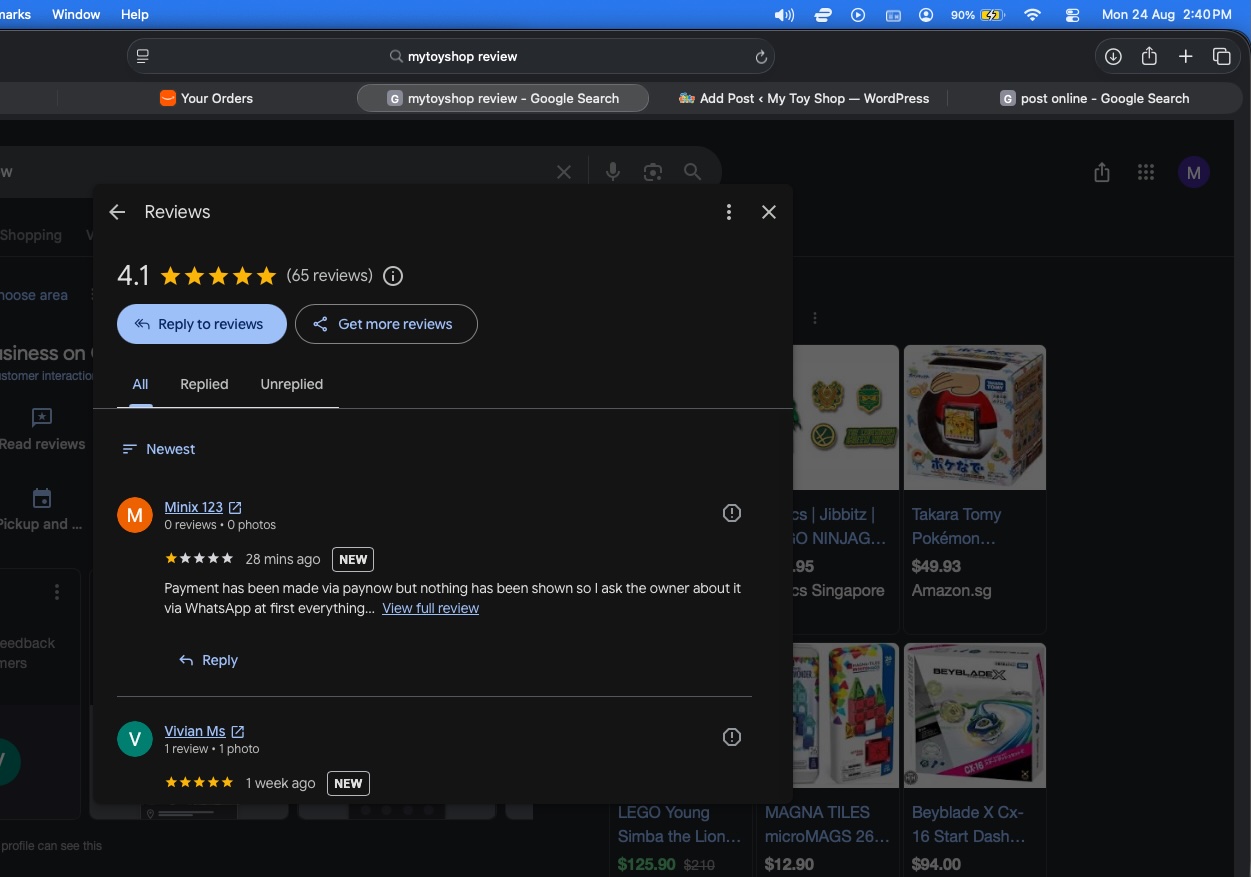Screen dimensions: 1251x877
Task: Start Google voice search microphone
Action: coord(613,172)
